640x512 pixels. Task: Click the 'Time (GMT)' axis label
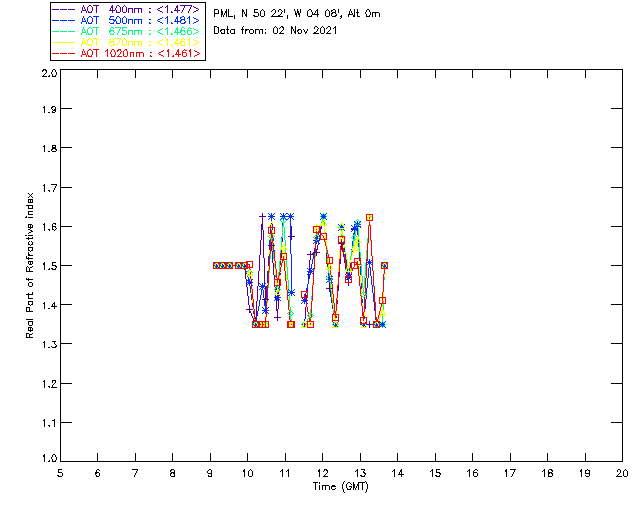340,487
